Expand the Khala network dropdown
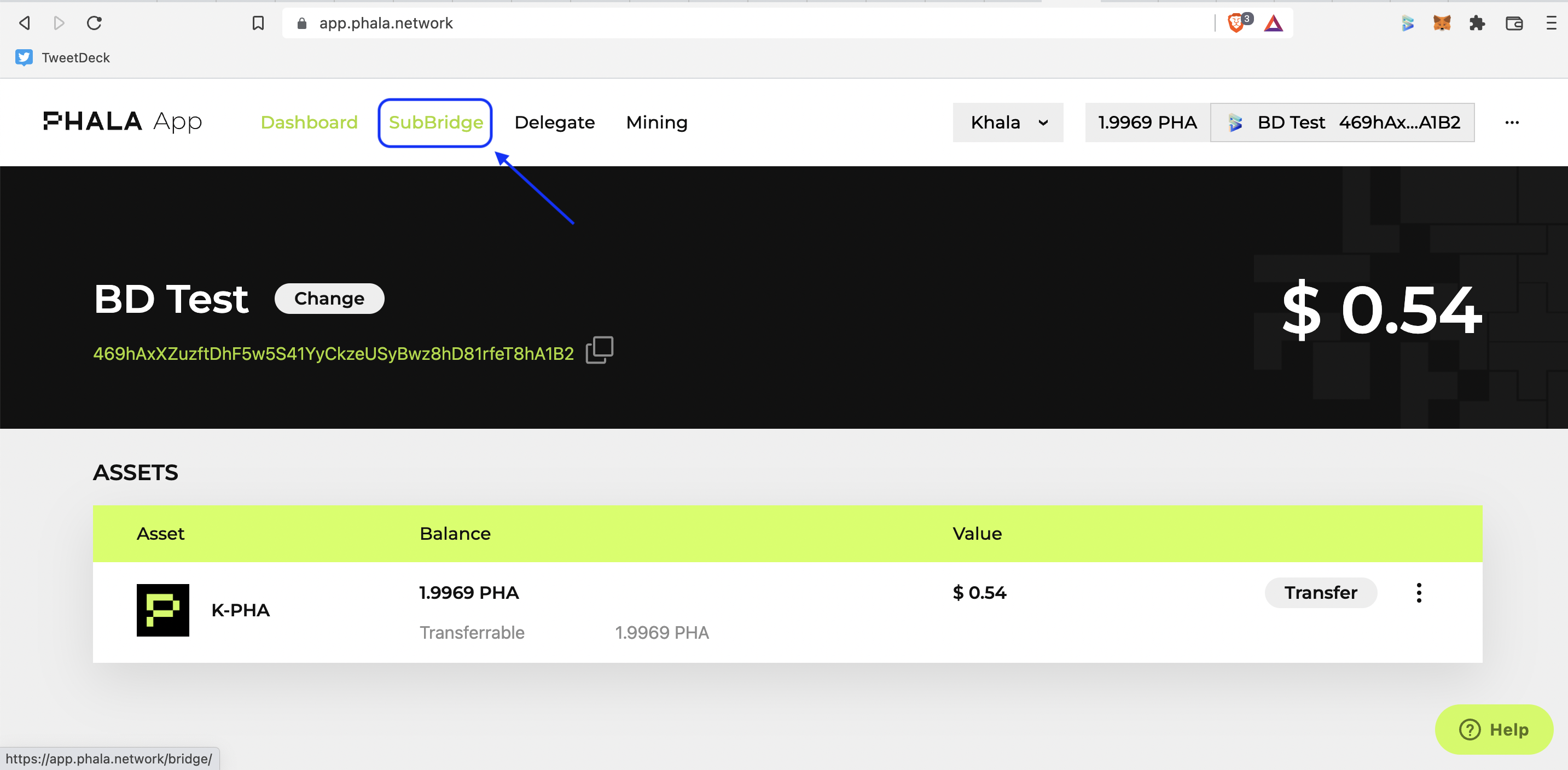 pos(1008,122)
